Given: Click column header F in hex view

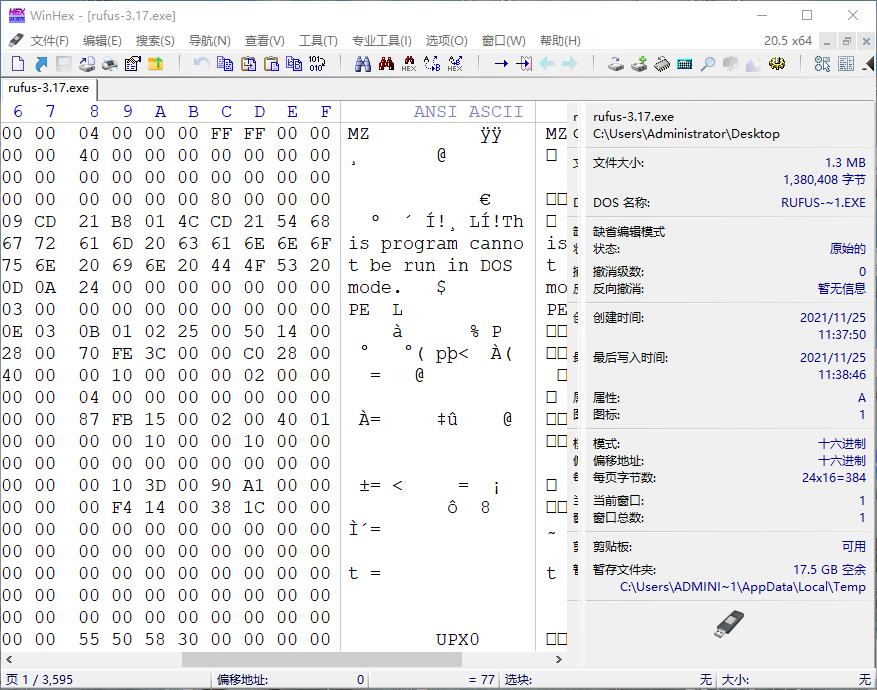Looking at the screenshot, I should pyautogui.click(x=326, y=112).
